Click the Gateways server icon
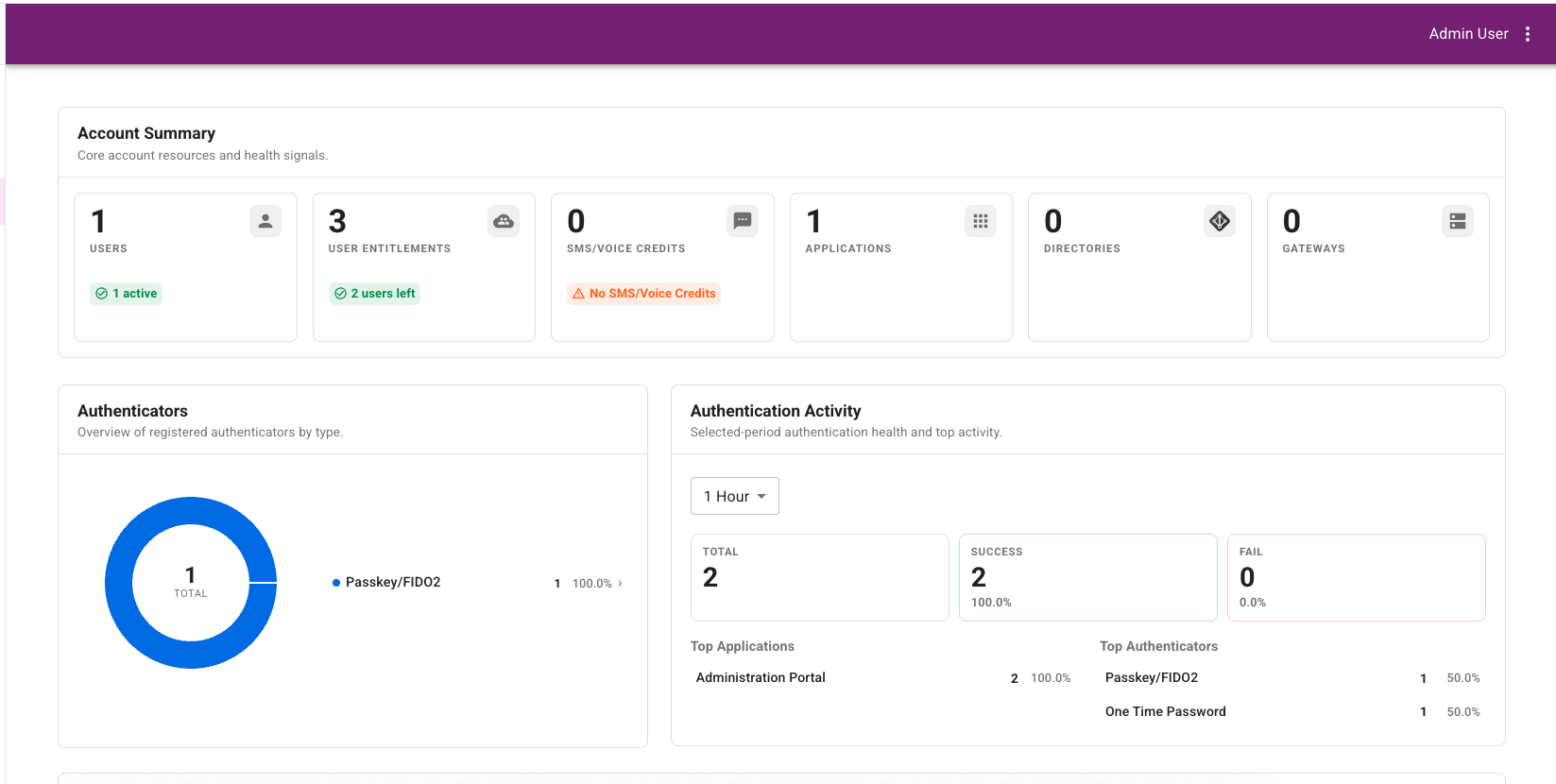This screenshot has width=1556, height=784. 1458,221
